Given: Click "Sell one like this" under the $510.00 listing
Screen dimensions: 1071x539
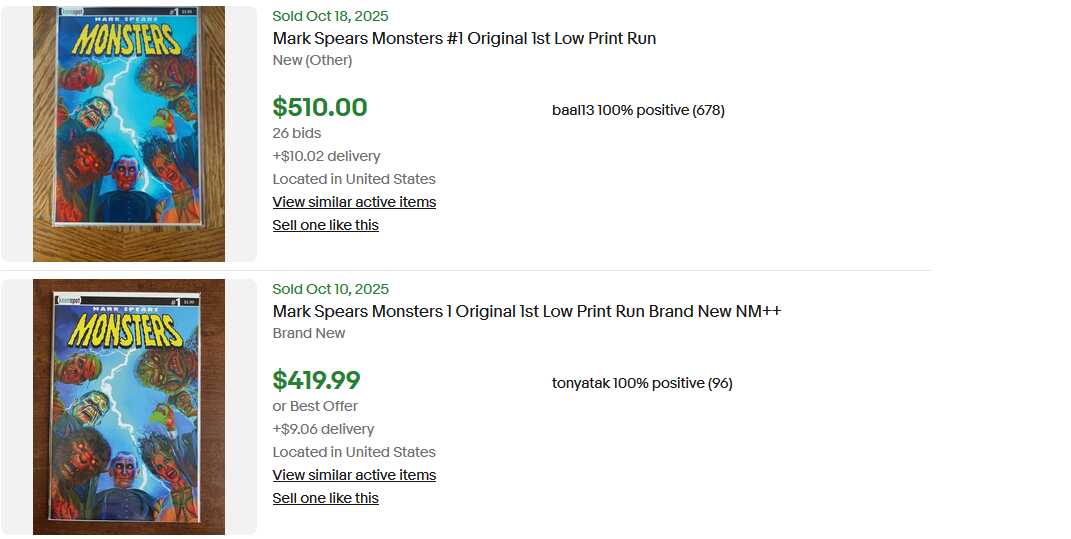Looking at the screenshot, I should (325, 225).
